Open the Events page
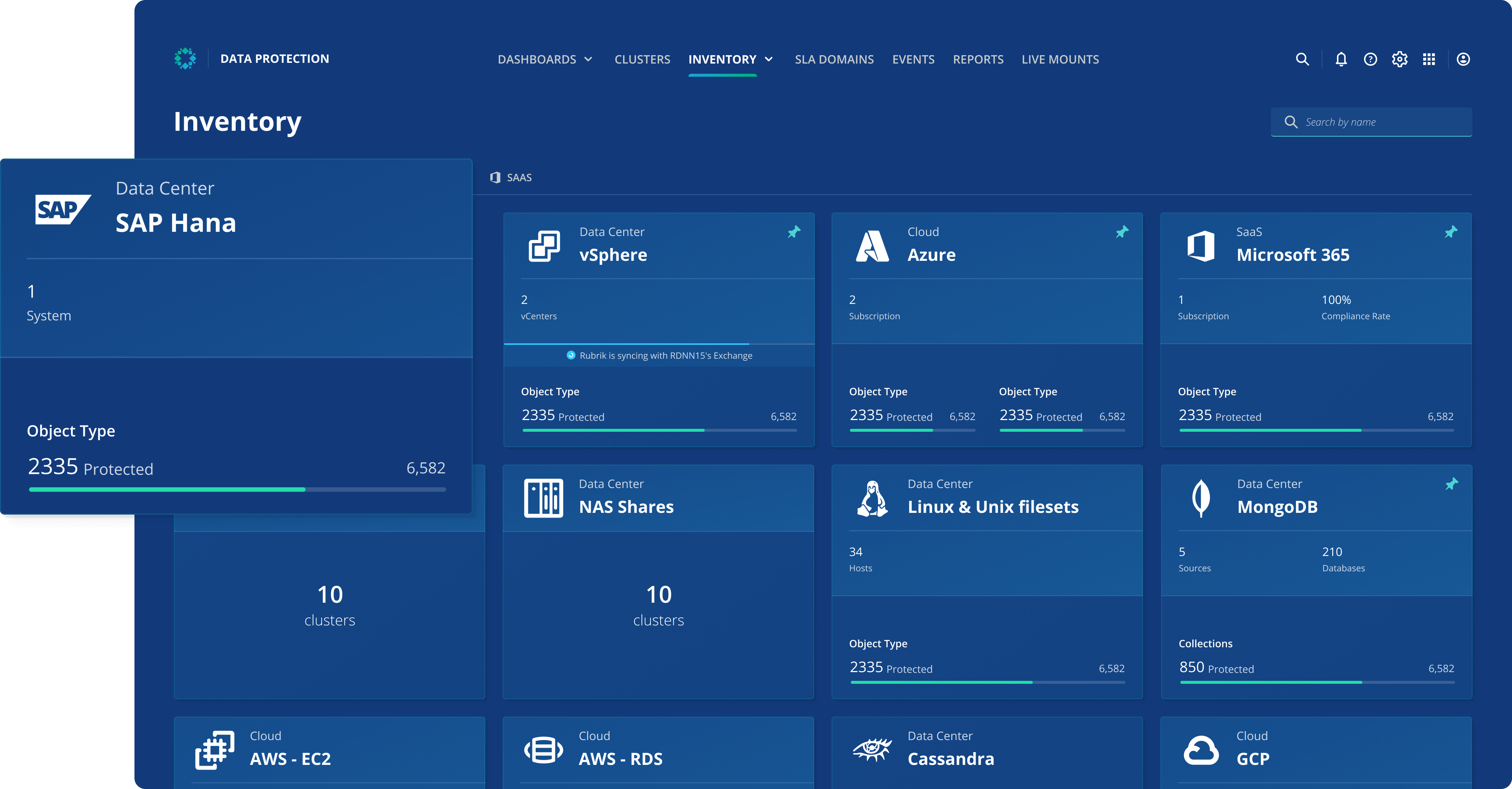The height and width of the screenshot is (789, 1512). [913, 59]
